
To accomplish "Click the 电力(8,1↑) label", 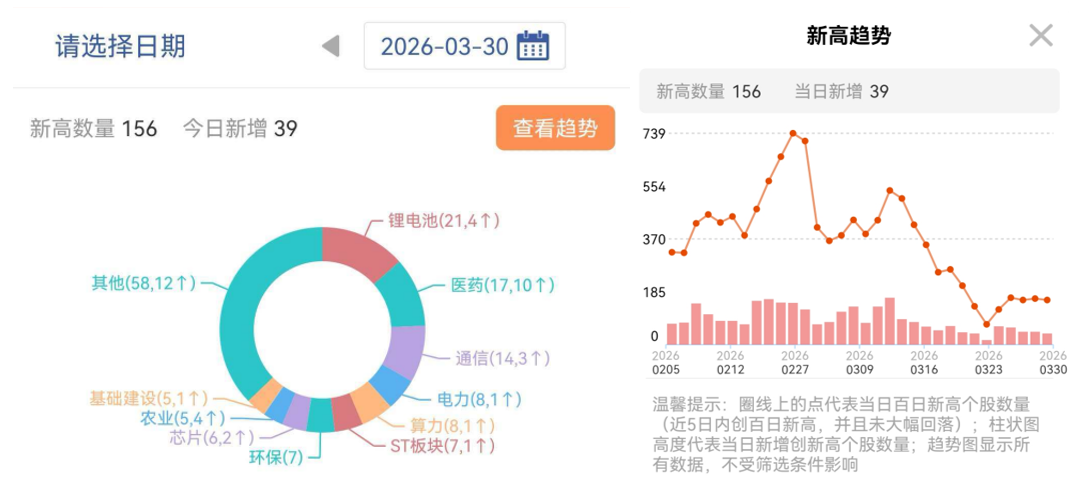I will (x=479, y=399).
